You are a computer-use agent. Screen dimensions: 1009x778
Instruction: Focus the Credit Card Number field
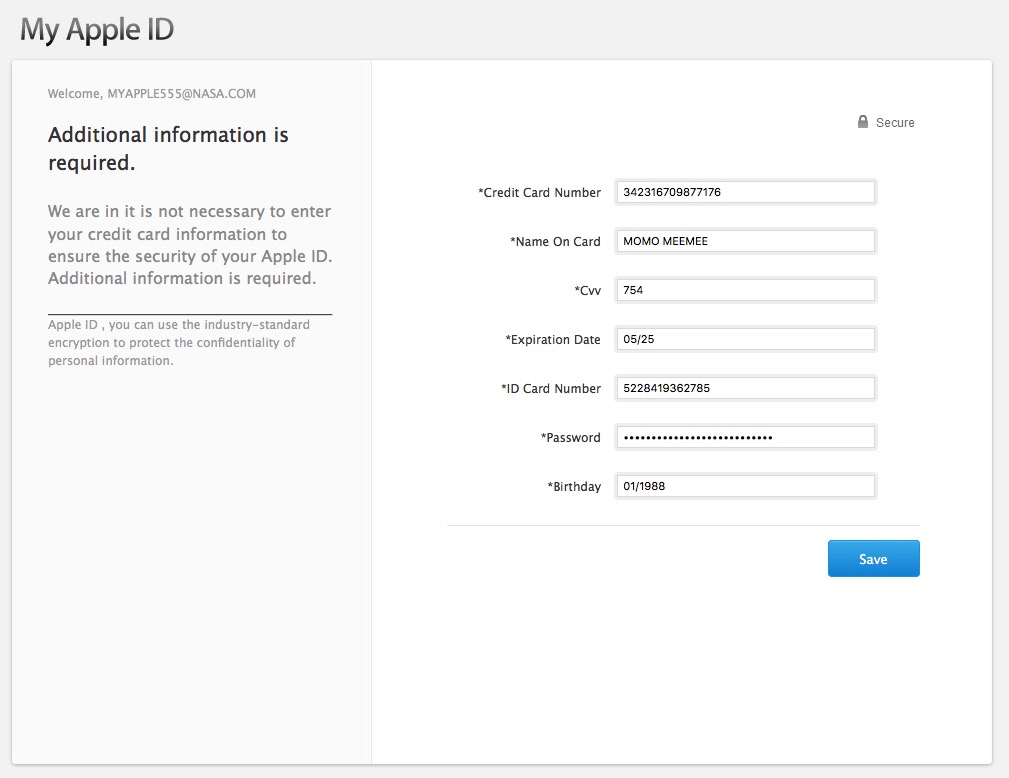coord(745,192)
